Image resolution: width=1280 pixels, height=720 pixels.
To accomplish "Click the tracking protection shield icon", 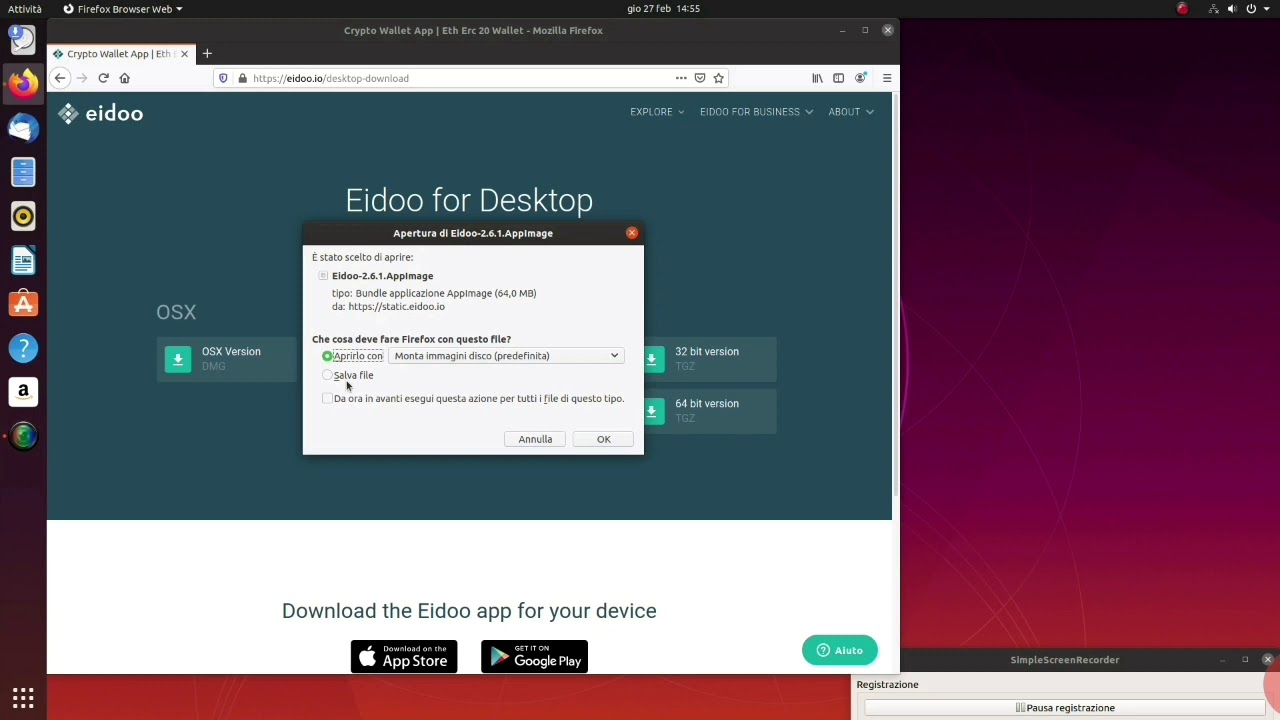I will pos(223,78).
